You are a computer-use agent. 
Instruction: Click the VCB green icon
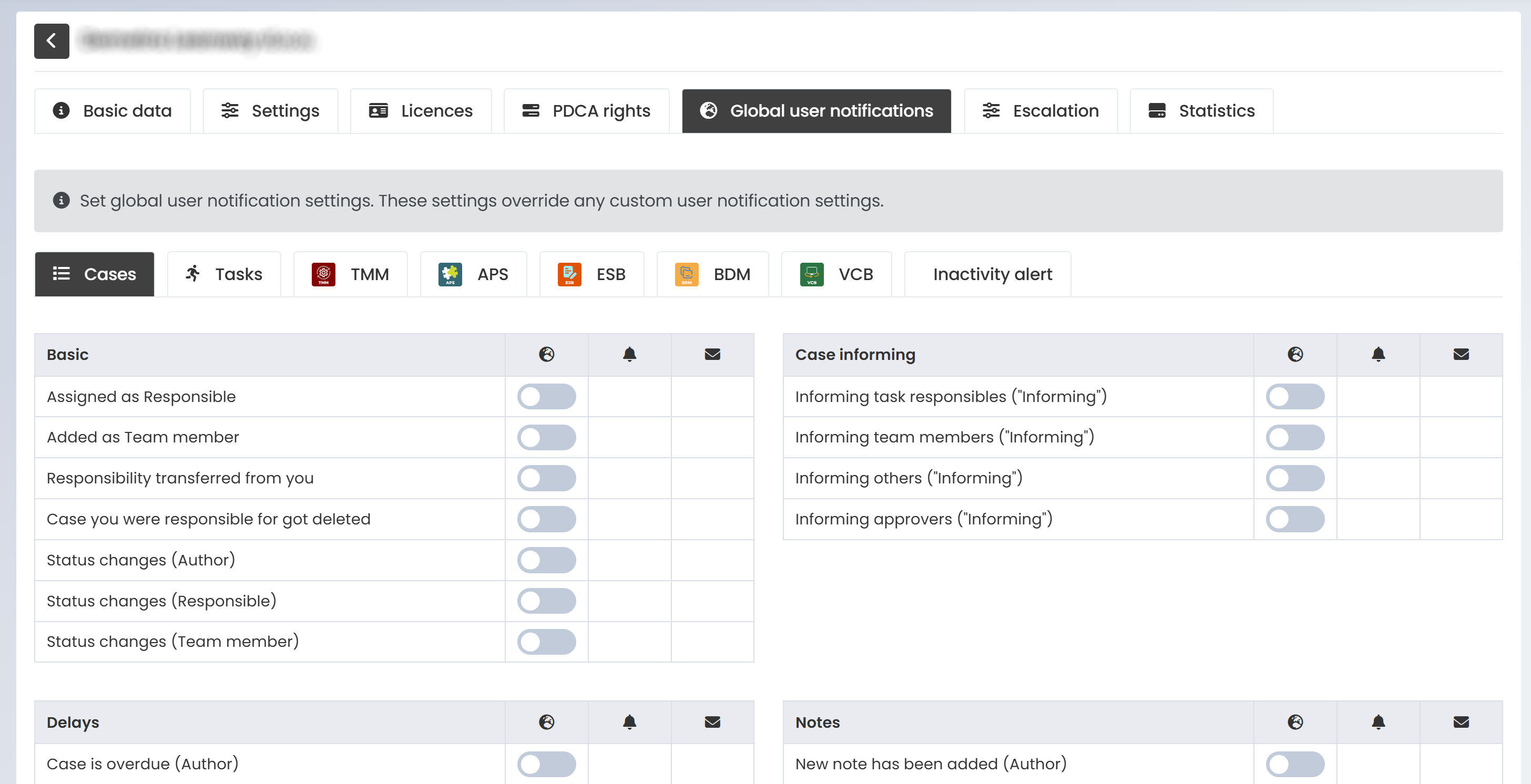click(x=811, y=274)
